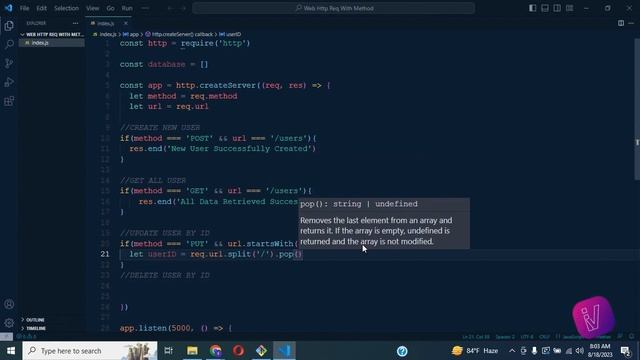This screenshot has height=360, width=640.
Task: Click the split editor right icon
Action: click(621, 23)
